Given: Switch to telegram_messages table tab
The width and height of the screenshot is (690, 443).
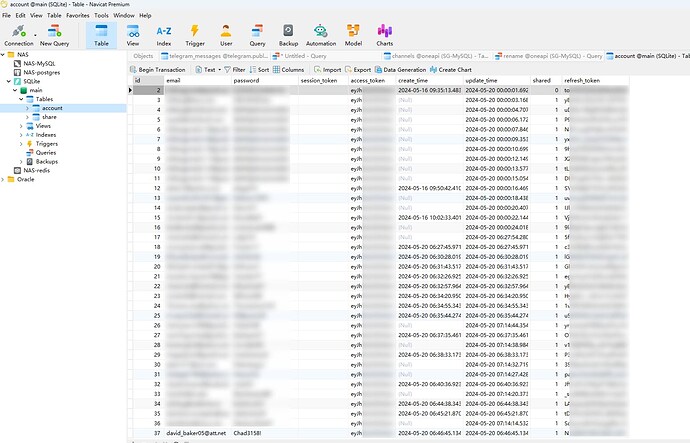Looking at the screenshot, I should pyautogui.click(x=214, y=56).
